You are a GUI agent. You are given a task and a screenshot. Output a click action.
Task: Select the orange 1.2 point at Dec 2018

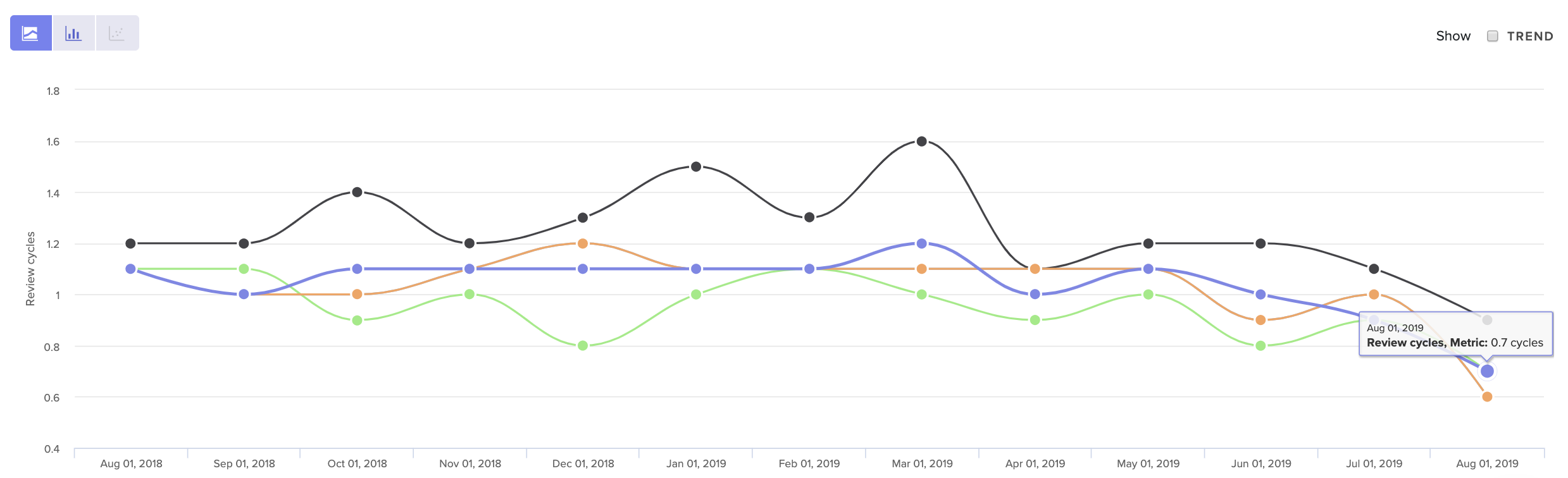[582, 243]
